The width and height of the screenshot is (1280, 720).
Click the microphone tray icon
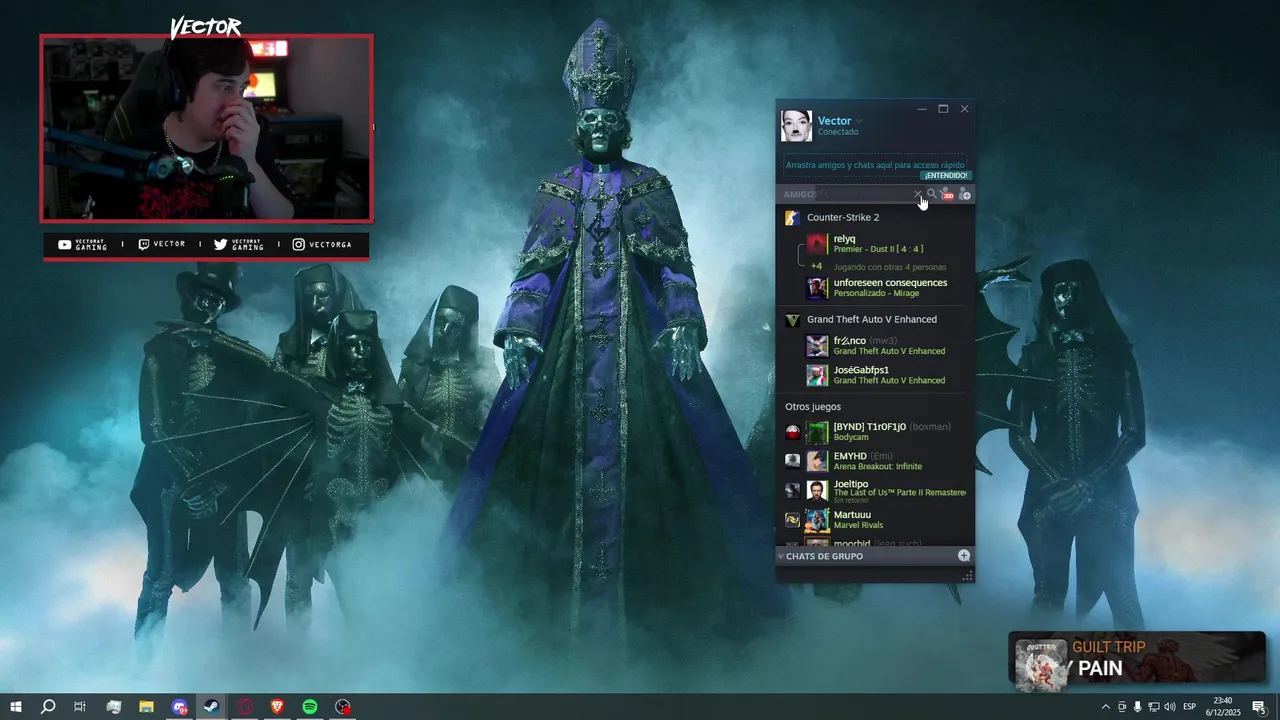pos(1138,707)
